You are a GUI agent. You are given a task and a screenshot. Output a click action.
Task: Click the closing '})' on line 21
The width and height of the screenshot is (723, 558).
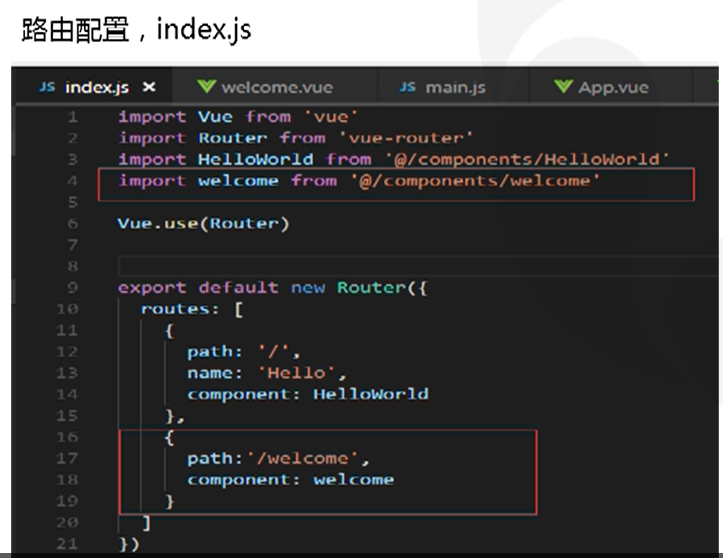click(x=129, y=544)
